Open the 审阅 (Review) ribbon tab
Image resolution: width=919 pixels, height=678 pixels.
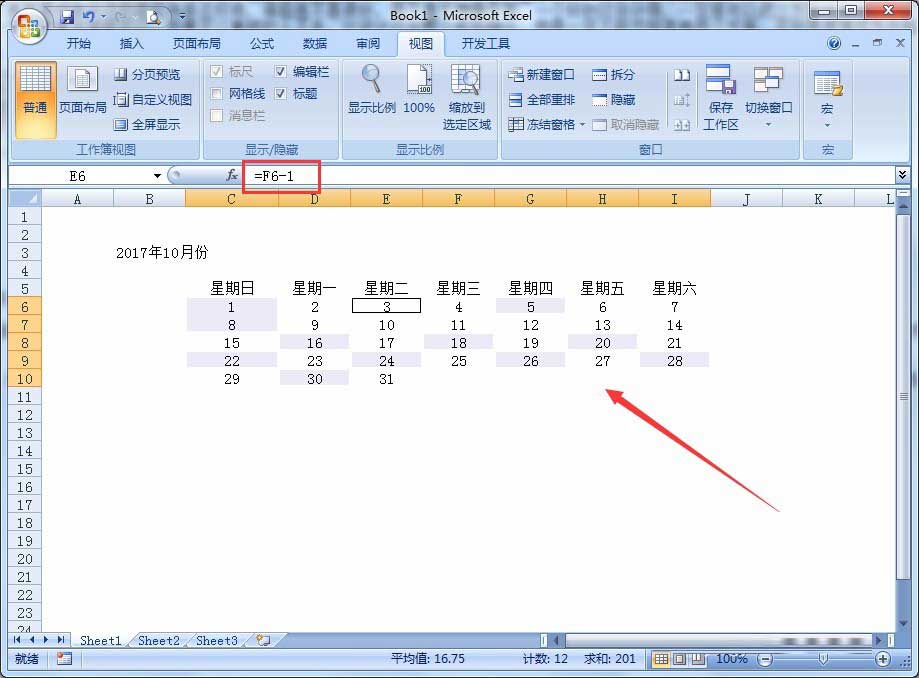[368, 43]
